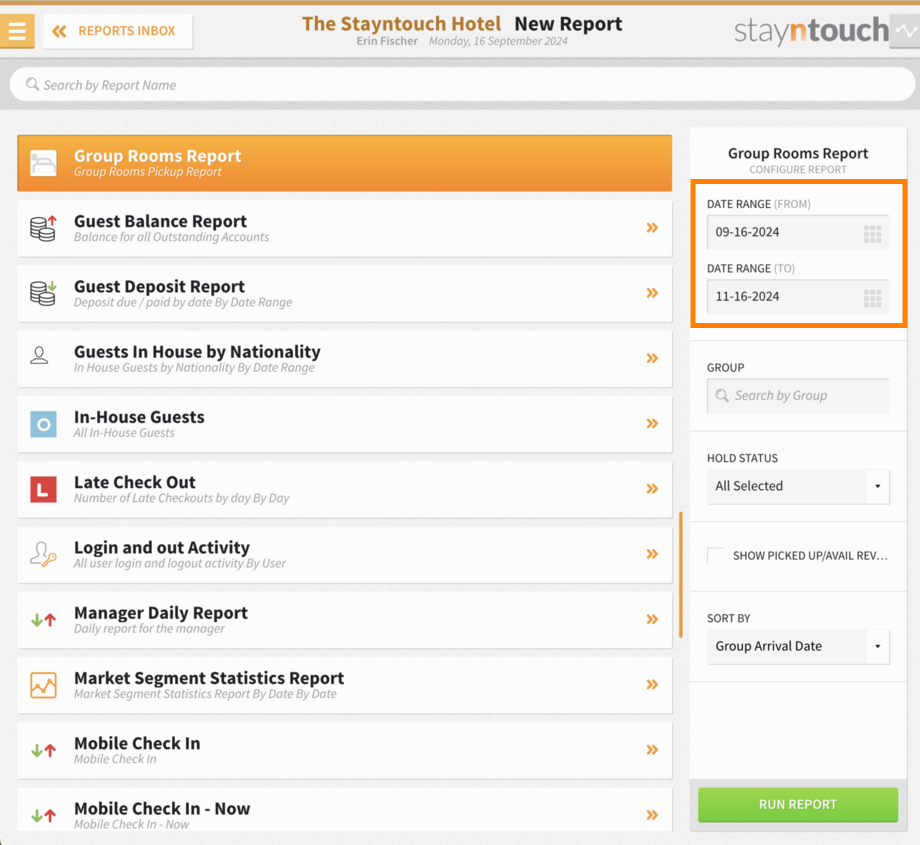Select Market Segment Statistics Report title
920x845 pixels.
click(209, 678)
